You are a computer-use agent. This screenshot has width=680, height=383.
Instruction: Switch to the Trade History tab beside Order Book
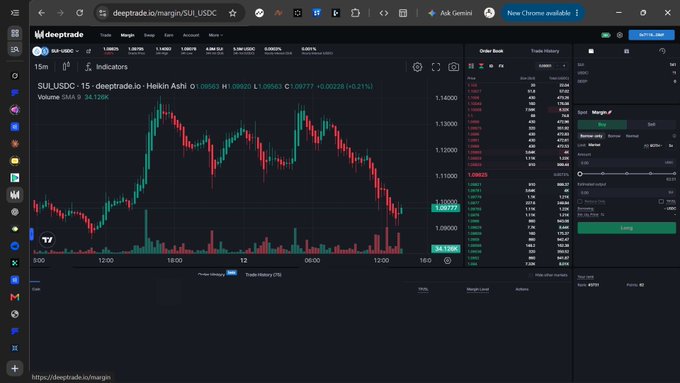tap(545, 51)
